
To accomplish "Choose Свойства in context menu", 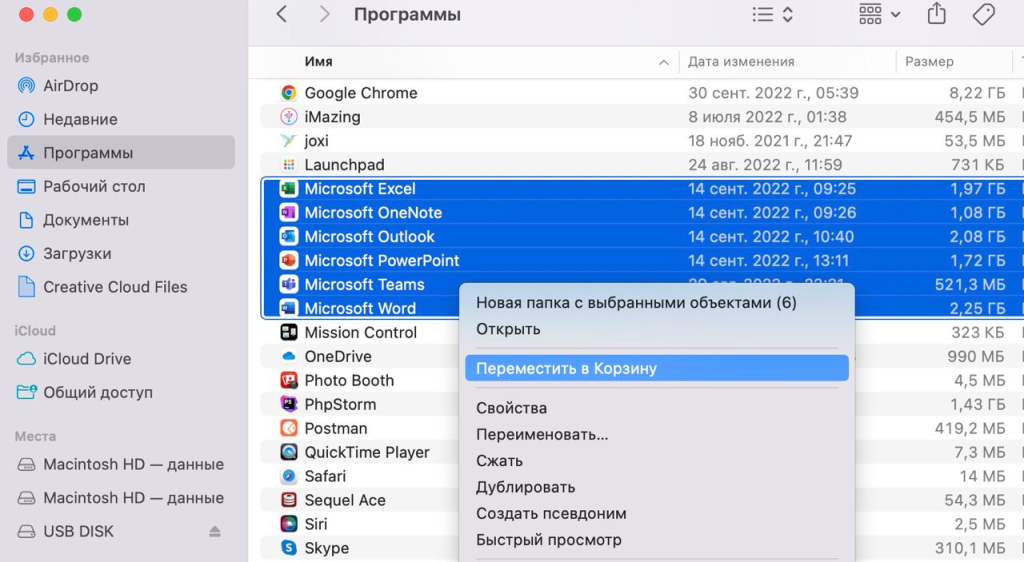I will [511, 408].
